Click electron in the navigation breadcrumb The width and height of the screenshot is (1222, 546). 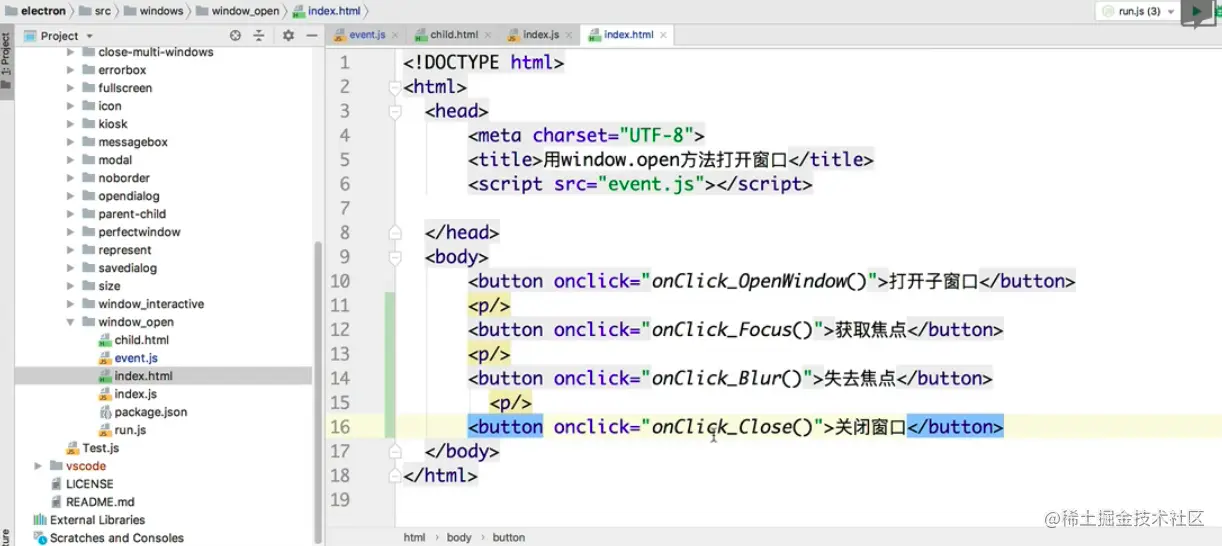click(35, 11)
